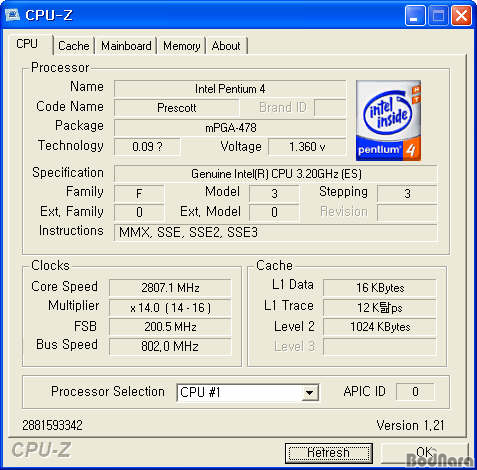The image size is (477, 470).
Task: Click the CPU-Z title bar app icon
Action: 13,15
